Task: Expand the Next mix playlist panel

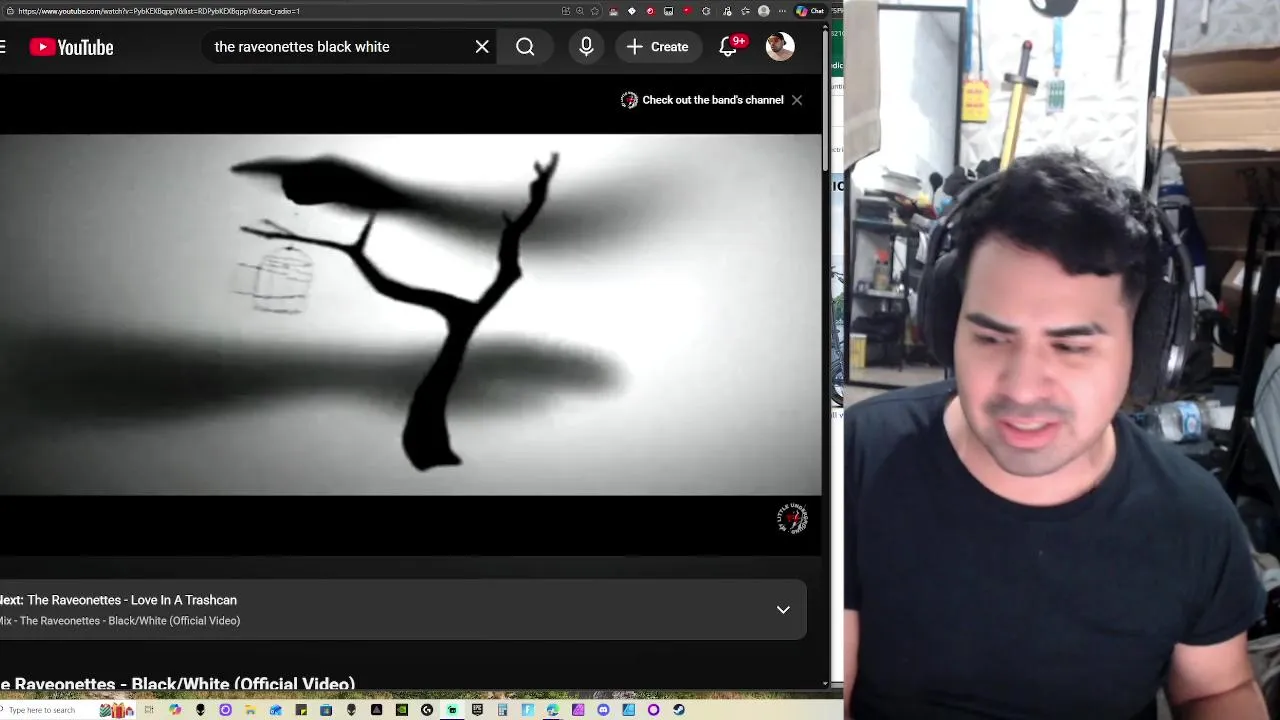Action: (x=783, y=610)
